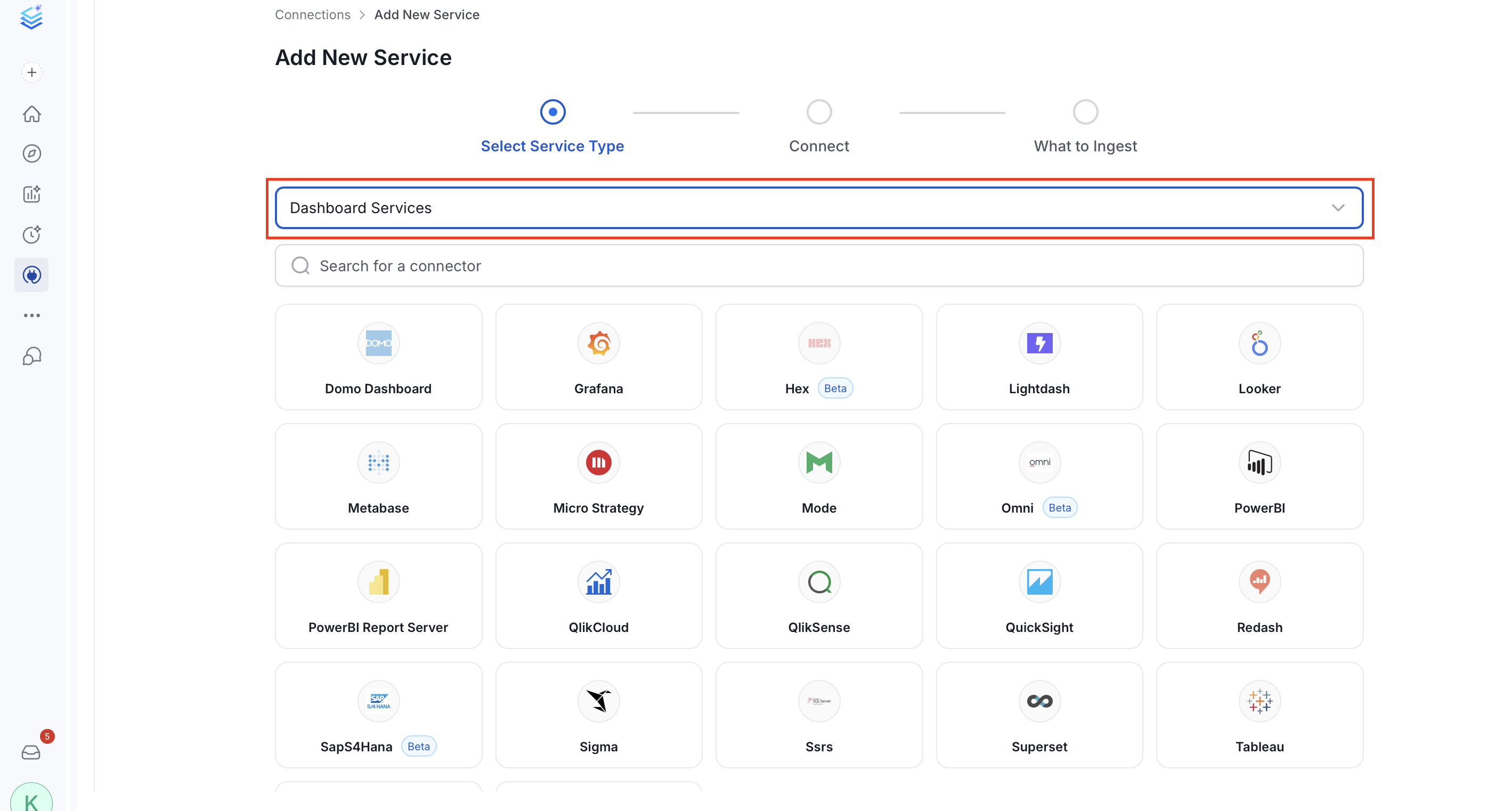The height and width of the screenshot is (811, 1512).
Task: Click the Add New Service breadcrumb text
Action: tap(427, 15)
